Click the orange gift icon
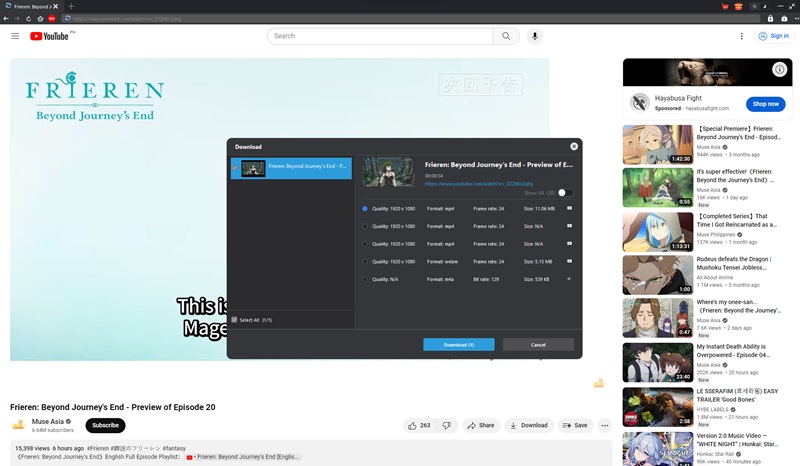The height and width of the screenshot is (466, 800). click(738, 6)
